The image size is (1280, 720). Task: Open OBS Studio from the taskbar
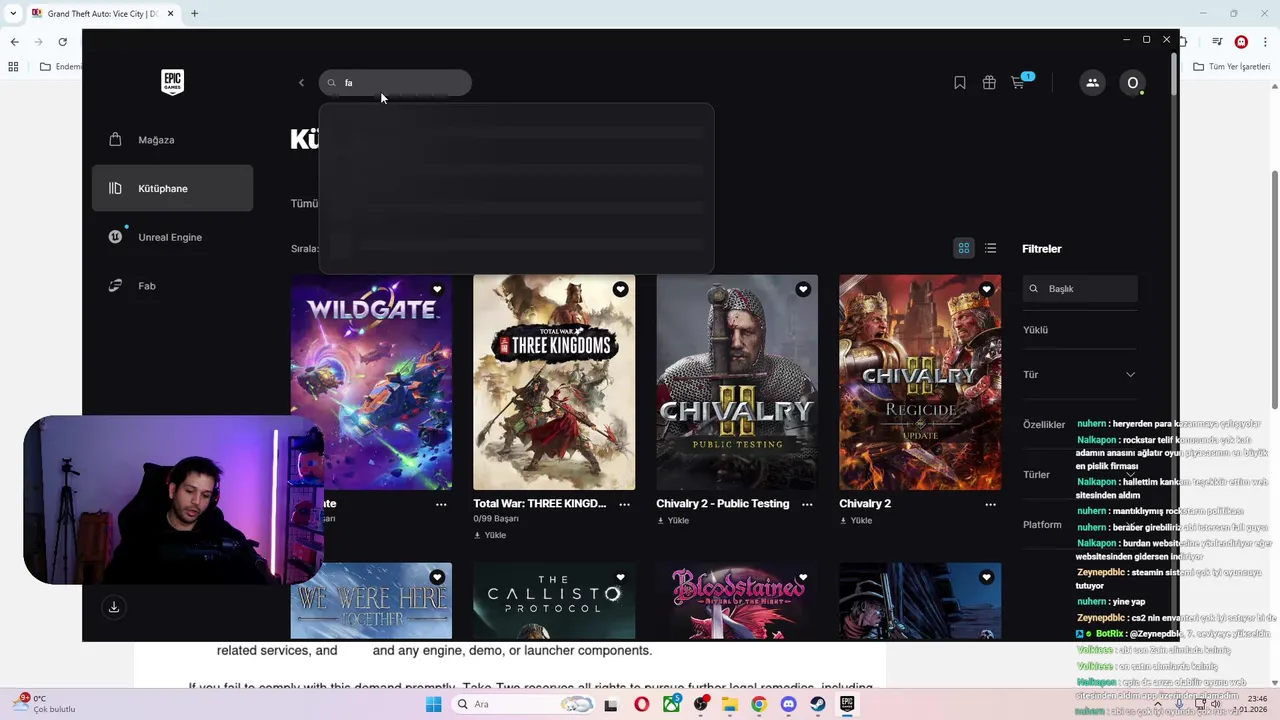700,704
